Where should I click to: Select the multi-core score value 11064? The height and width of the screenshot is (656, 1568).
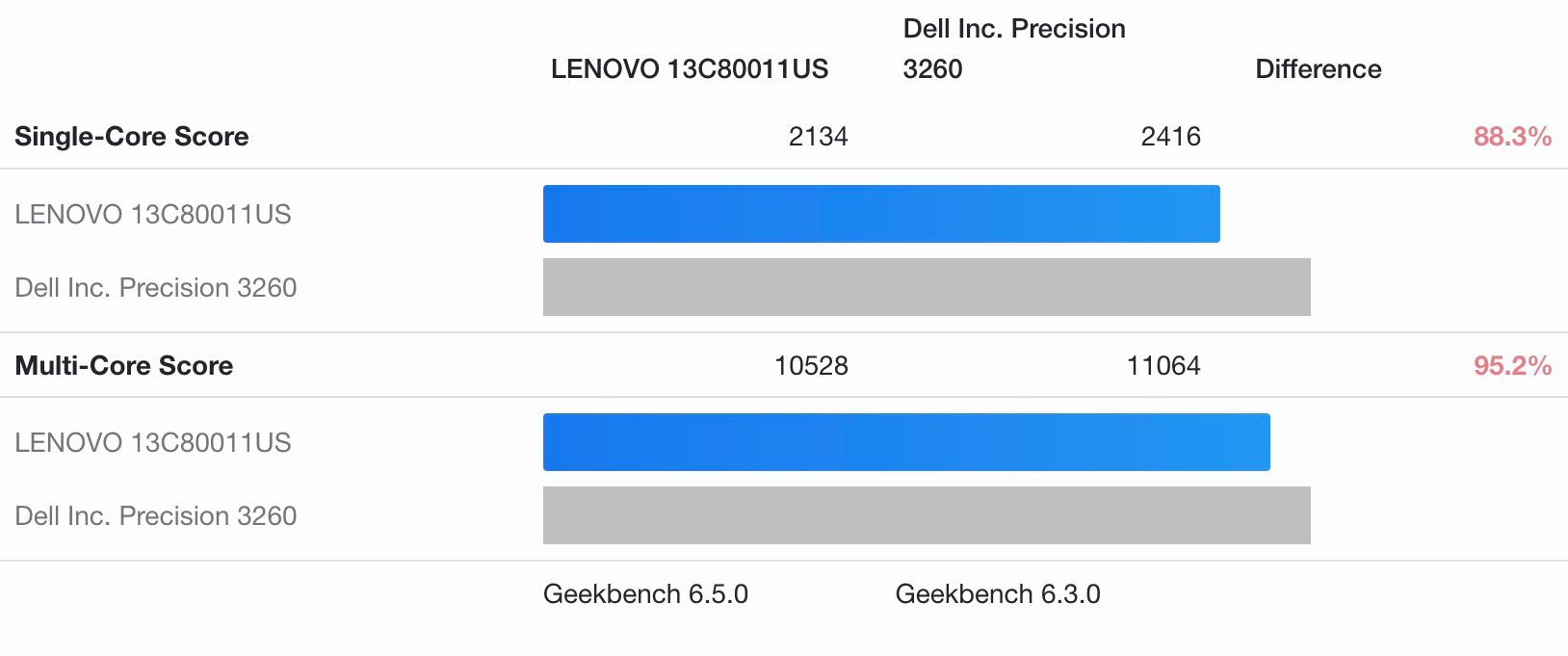pos(1163,366)
